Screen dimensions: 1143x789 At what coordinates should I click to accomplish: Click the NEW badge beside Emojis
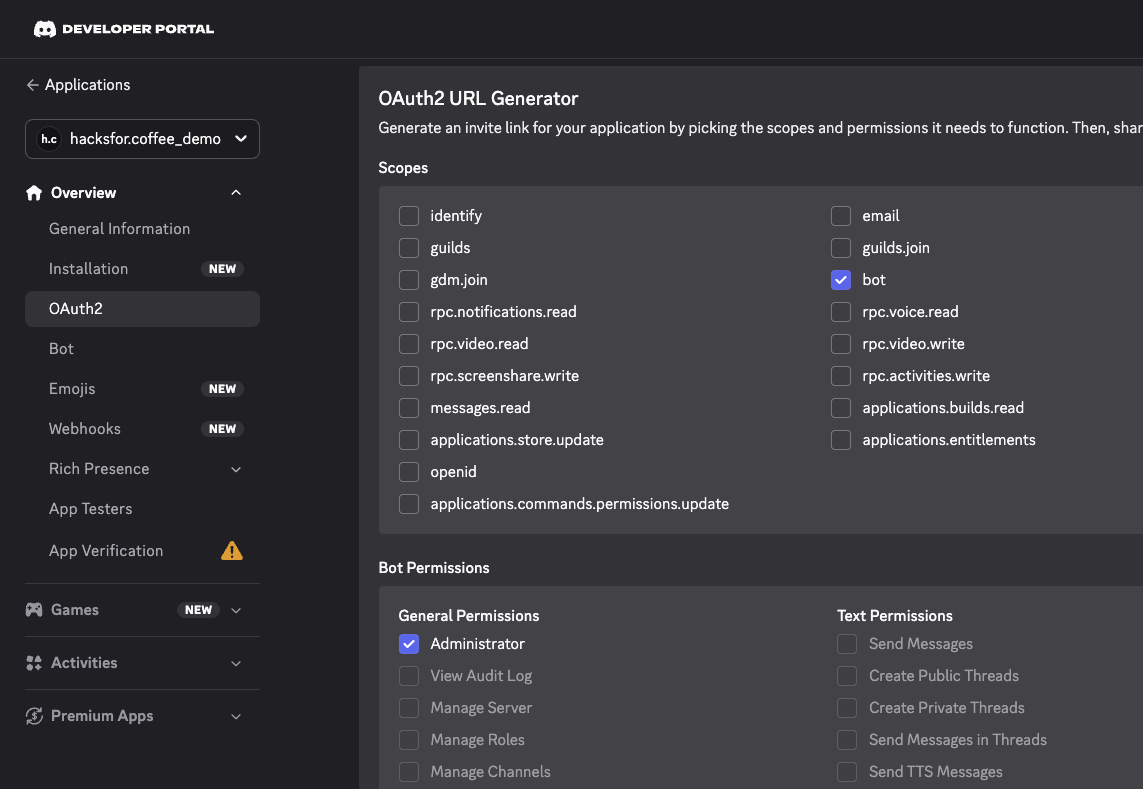click(222, 389)
